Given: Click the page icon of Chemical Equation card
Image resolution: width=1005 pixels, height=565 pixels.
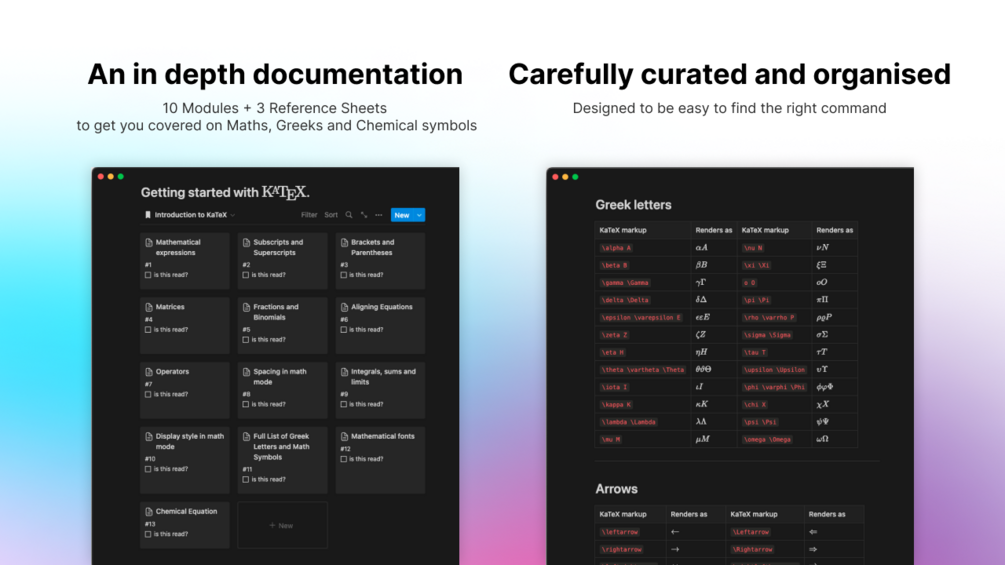Looking at the screenshot, I should [149, 512].
